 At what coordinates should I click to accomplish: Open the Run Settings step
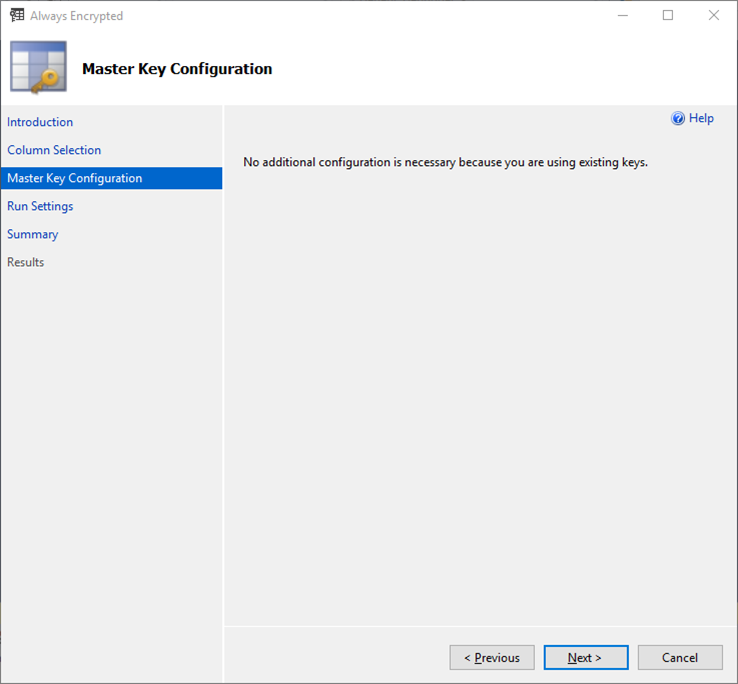tap(40, 206)
